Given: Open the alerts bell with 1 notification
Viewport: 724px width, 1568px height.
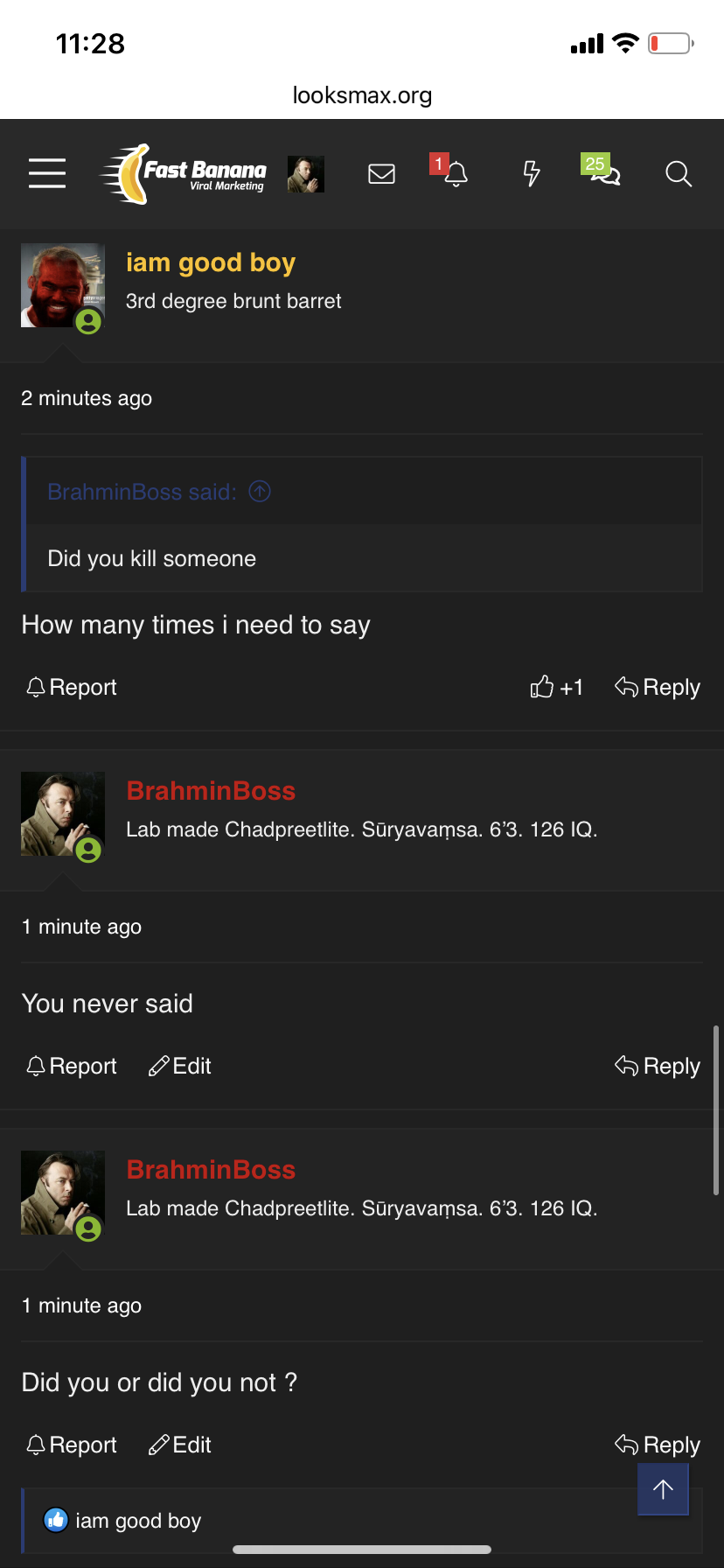Looking at the screenshot, I should 455,173.
